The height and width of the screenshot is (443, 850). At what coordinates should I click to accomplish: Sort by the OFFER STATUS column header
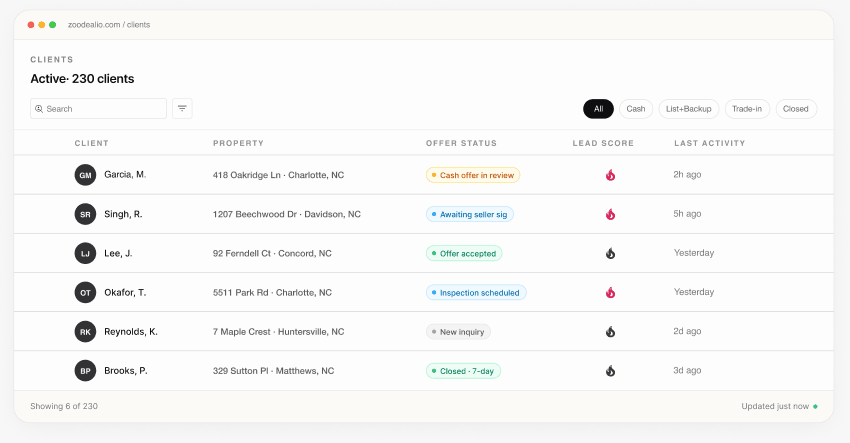[461, 143]
